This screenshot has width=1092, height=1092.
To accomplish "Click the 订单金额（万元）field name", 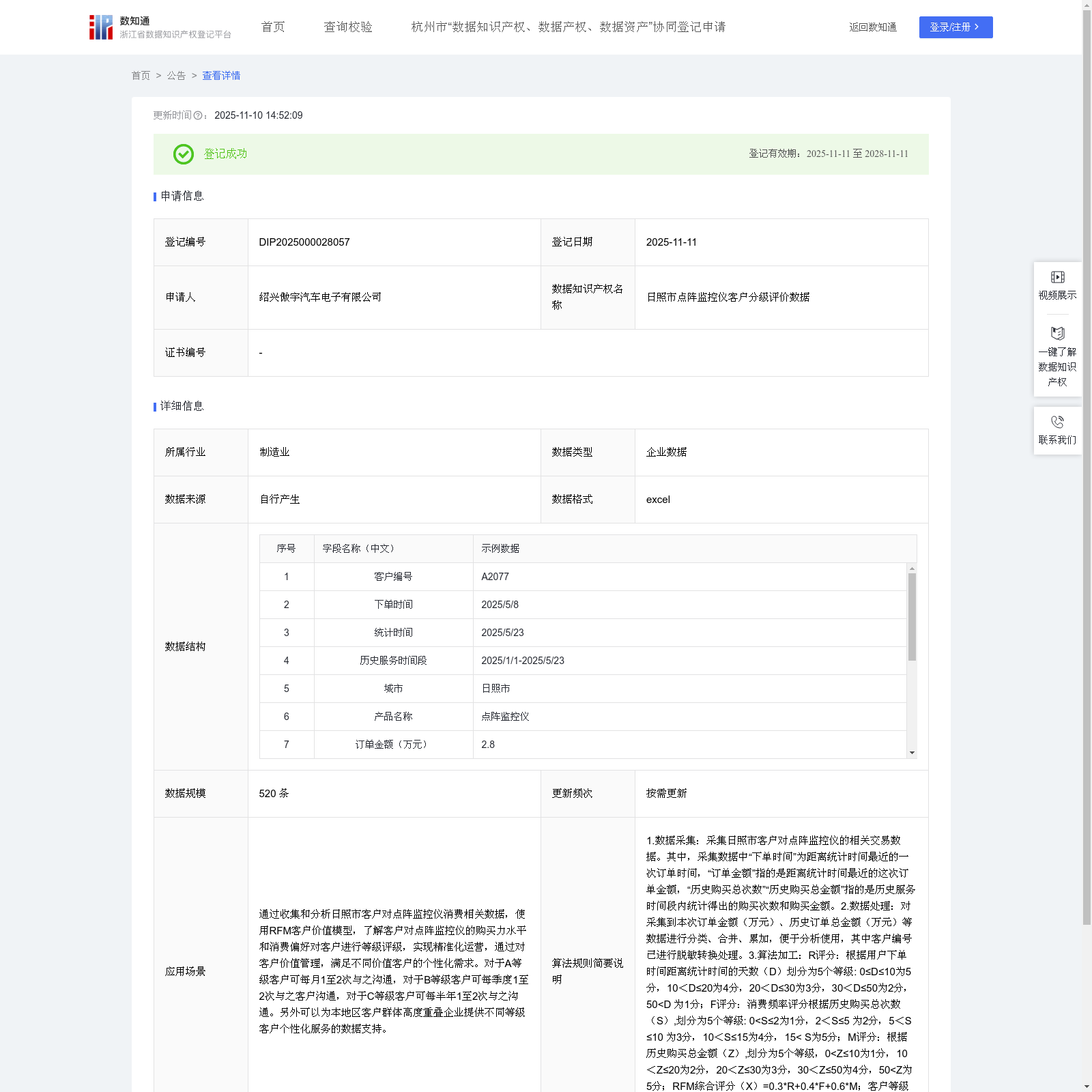I will (393, 745).
